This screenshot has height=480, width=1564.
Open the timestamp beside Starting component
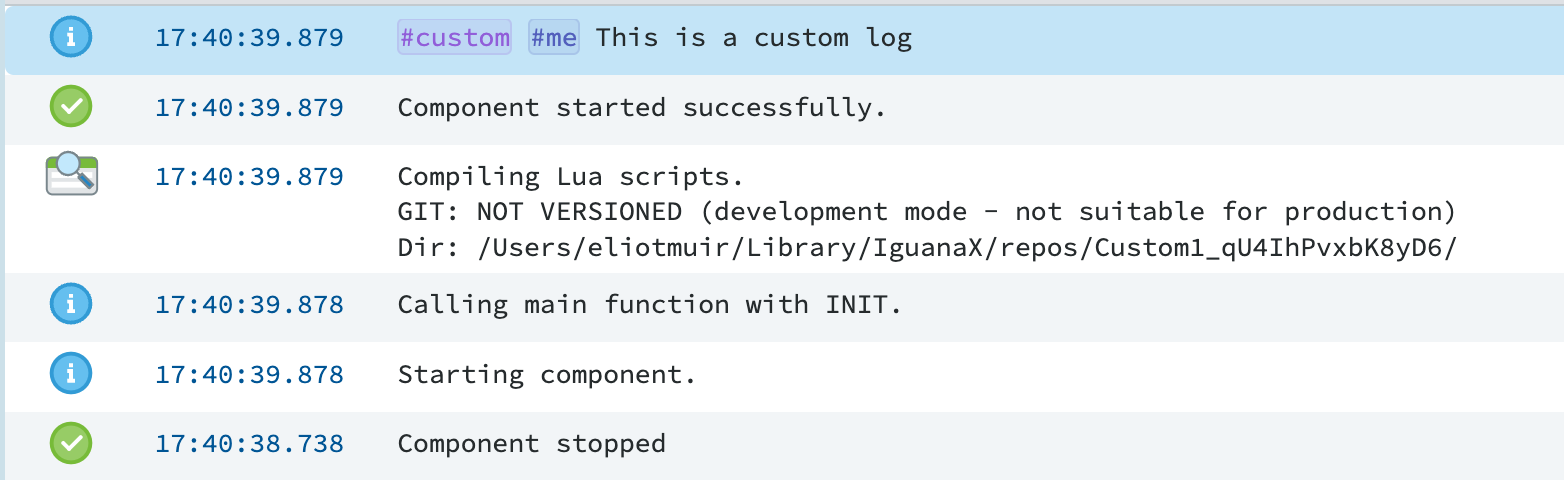pyautogui.click(x=249, y=375)
